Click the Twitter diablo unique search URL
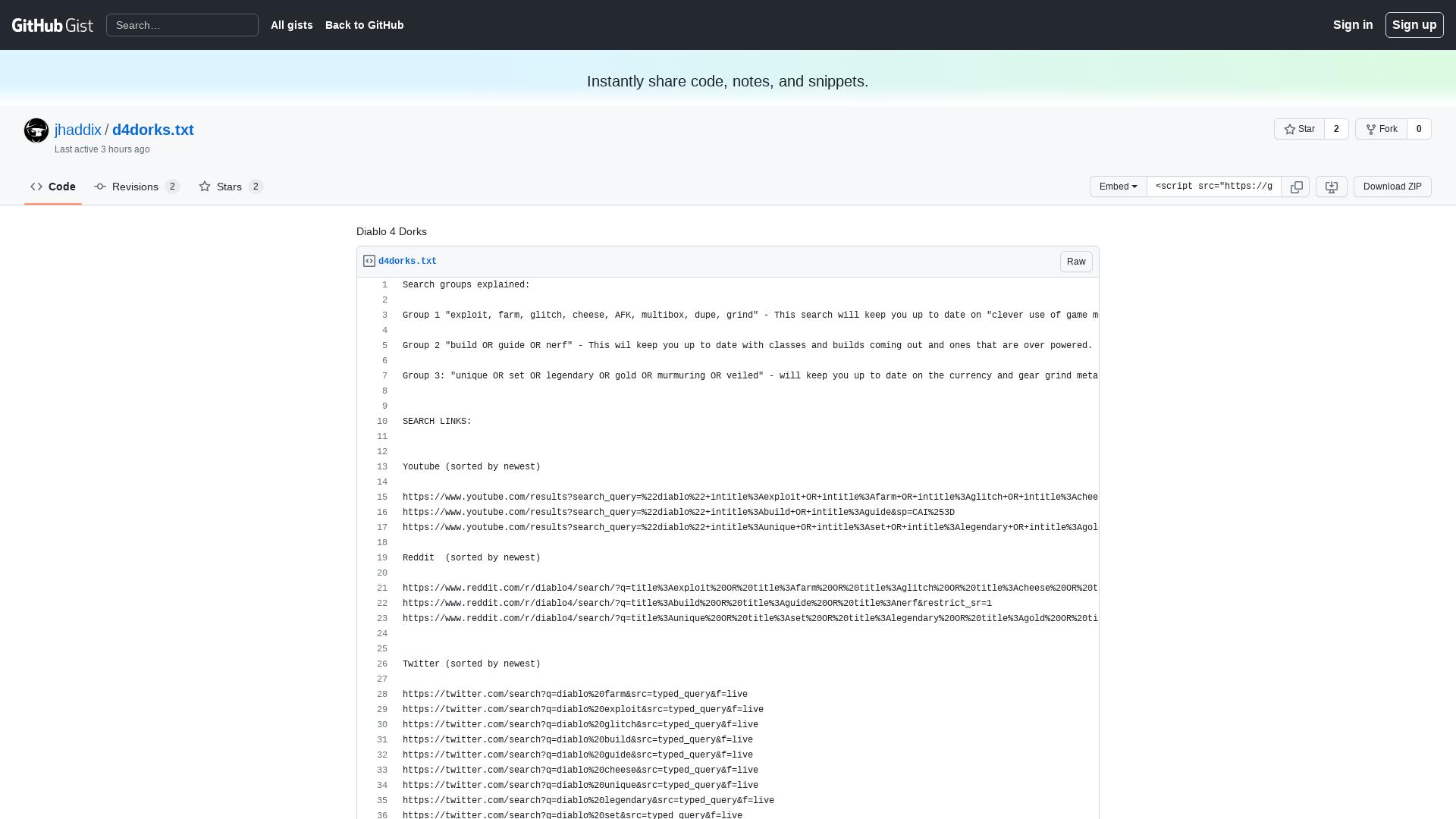The height and width of the screenshot is (819, 1456). point(580,786)
